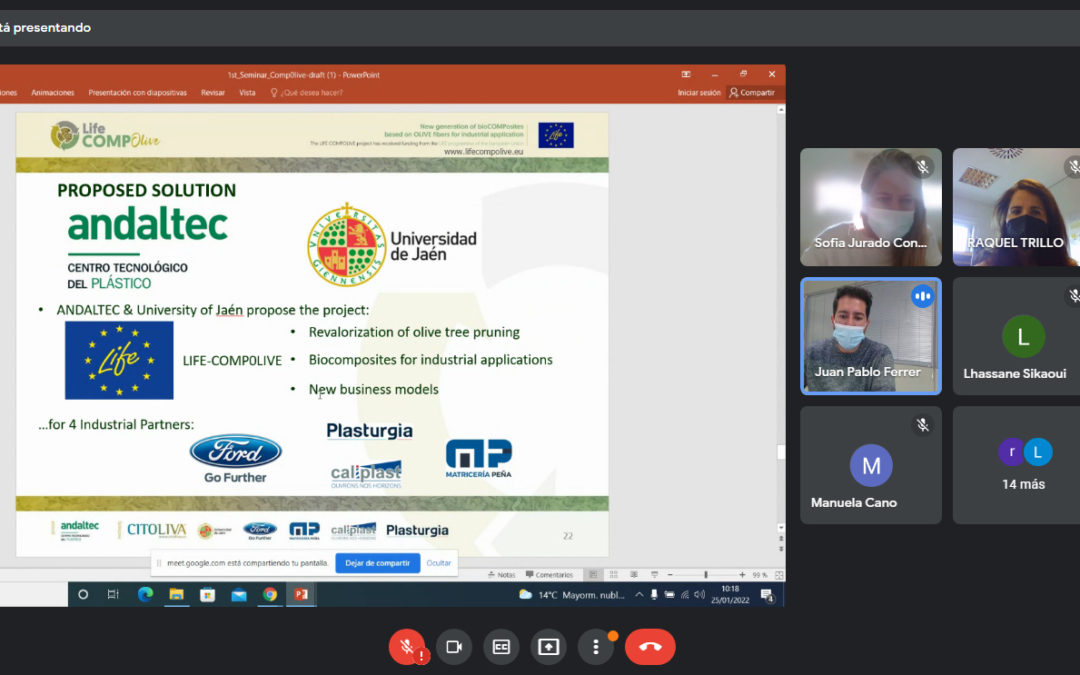This screenshot has height=675, width=1080.
Task: Hang up the call
Action: coord(650,647)
